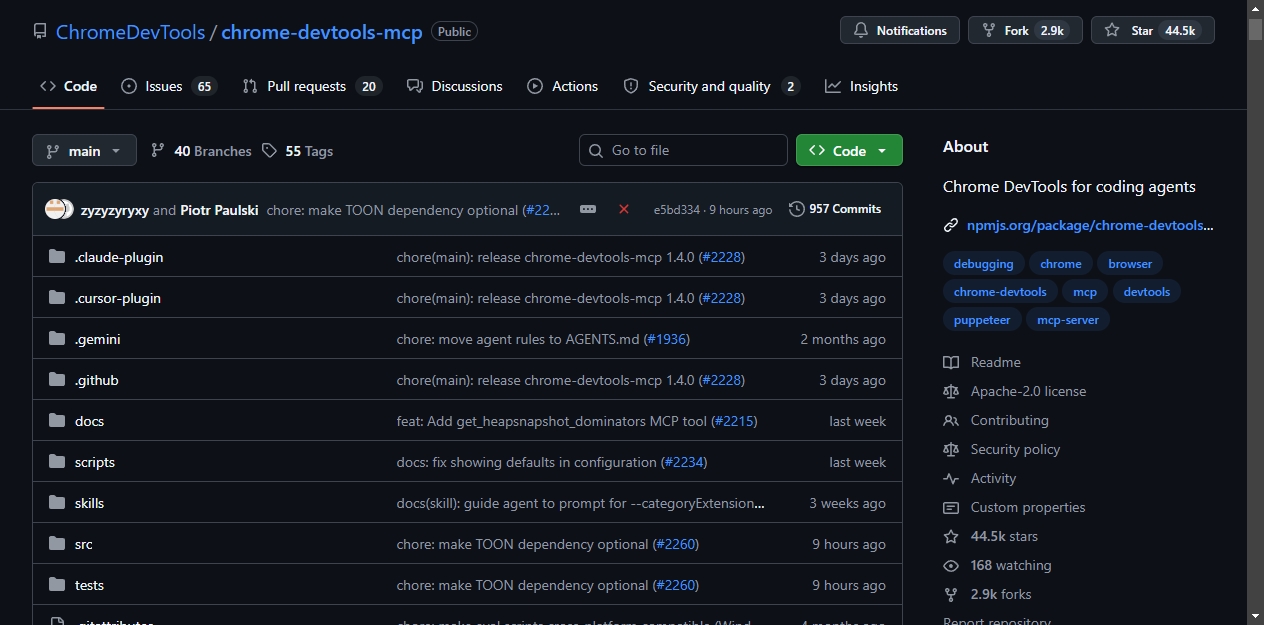
Task: Select the mcp topic tag
Action: pos(1085,292)
